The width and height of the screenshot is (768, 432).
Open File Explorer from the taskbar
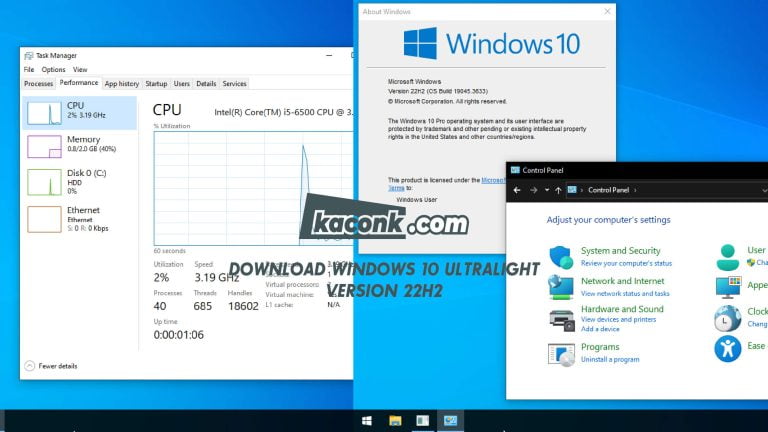tap(395, 421)
